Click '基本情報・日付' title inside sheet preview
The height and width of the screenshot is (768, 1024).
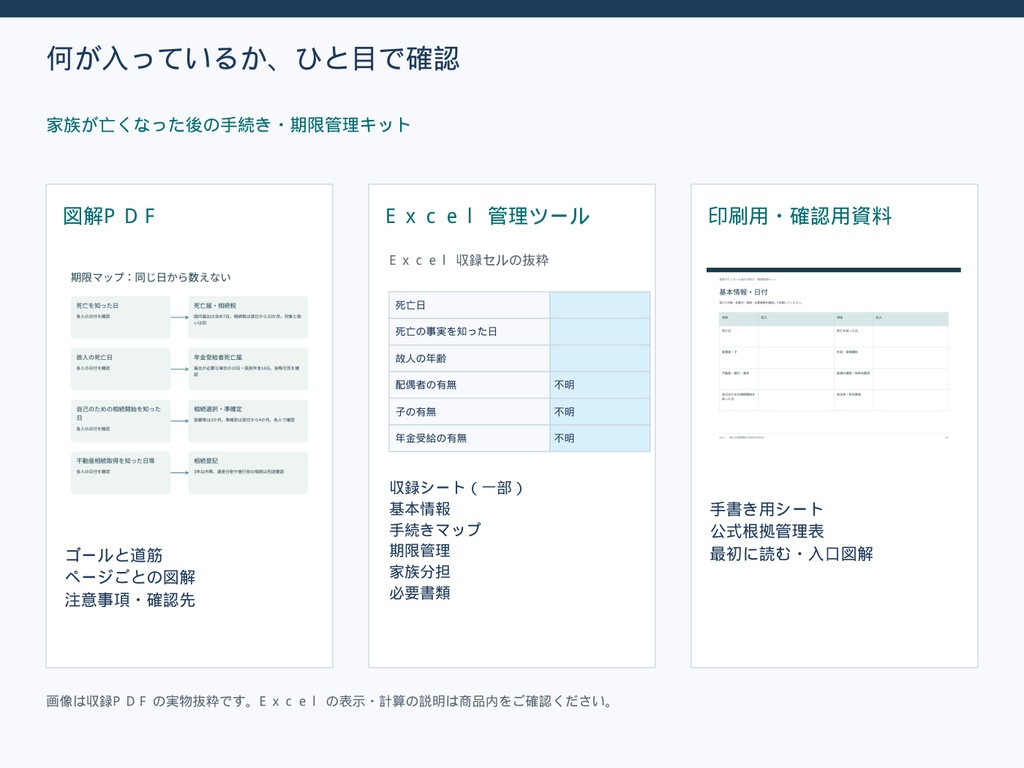743,292
